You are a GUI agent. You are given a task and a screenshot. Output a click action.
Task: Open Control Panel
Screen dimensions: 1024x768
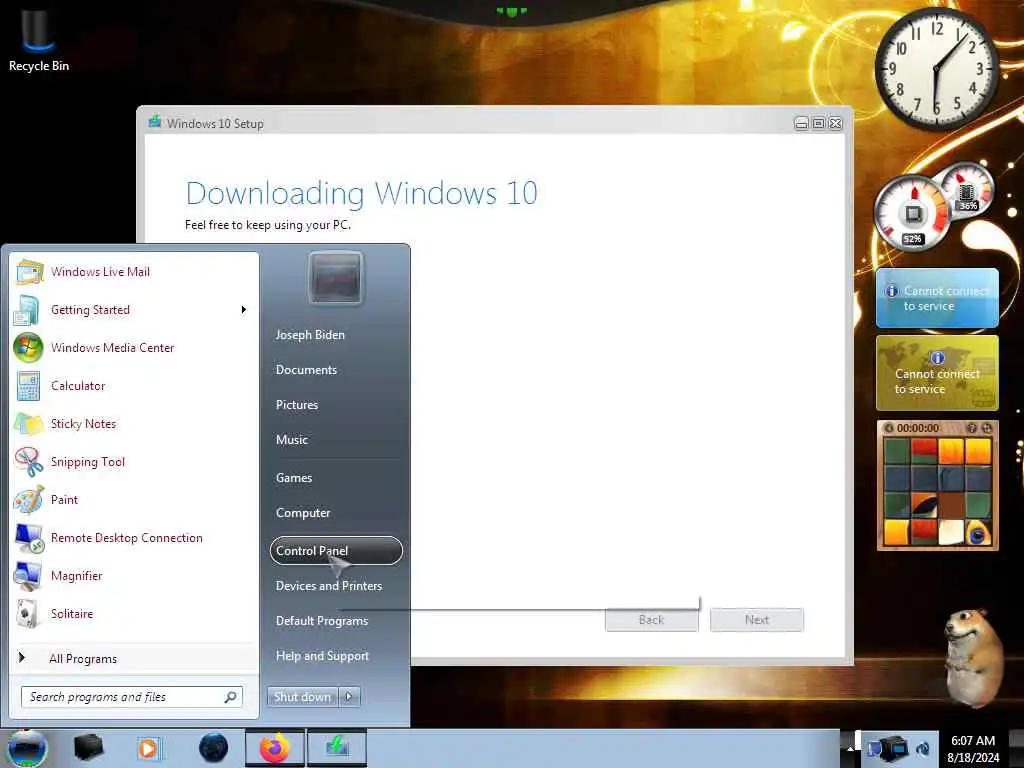pyautogui.click(x=336, y=551)
